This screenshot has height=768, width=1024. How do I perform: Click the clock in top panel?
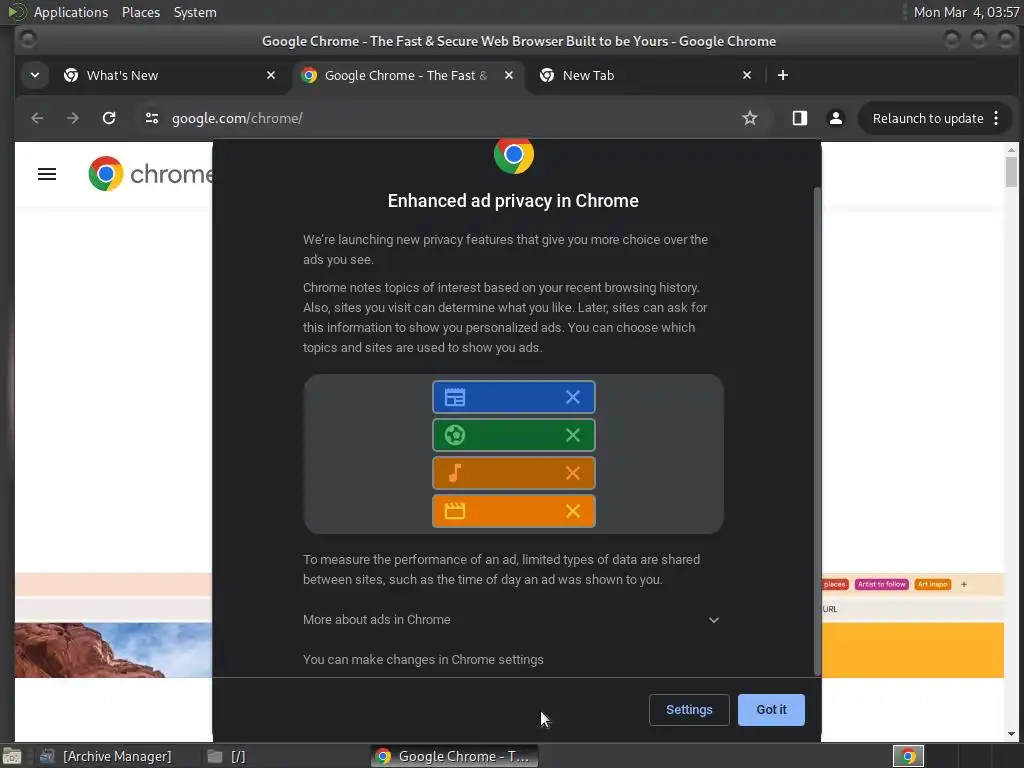pyautogui.click(x=966, y=12)
